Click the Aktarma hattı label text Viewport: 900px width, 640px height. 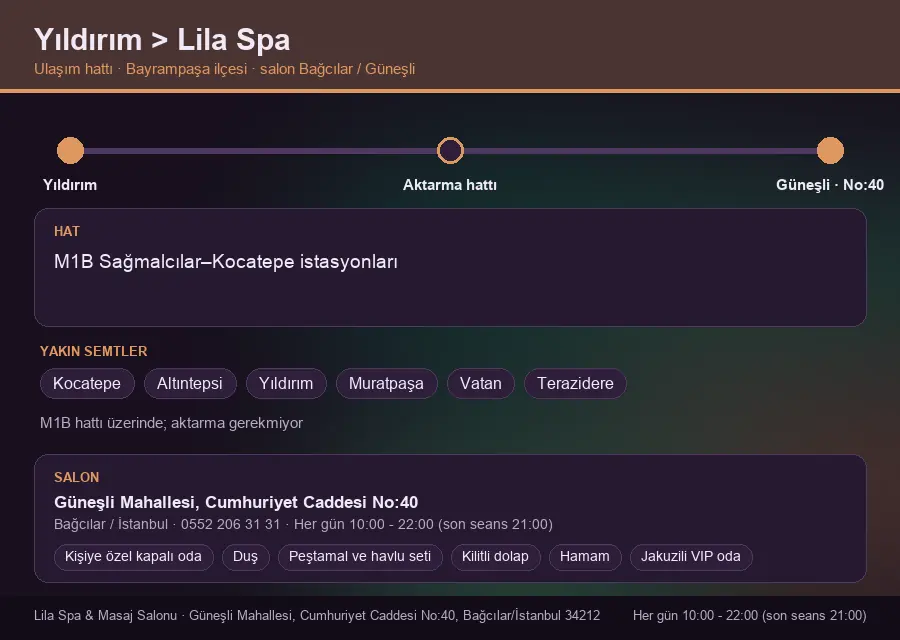click(450, 185)
